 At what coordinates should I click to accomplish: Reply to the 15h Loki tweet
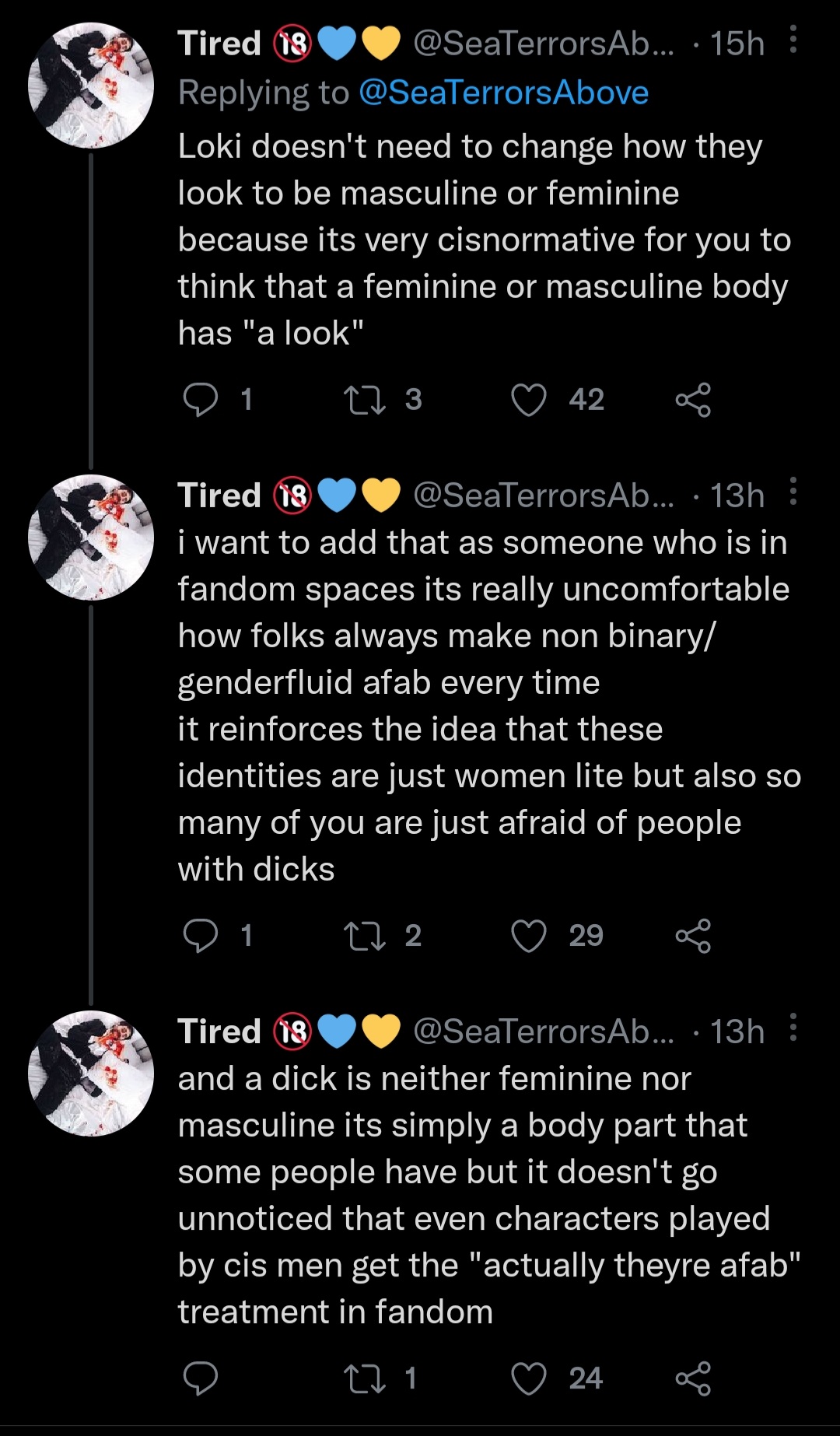pyautogui.click(x=200, y=400)
